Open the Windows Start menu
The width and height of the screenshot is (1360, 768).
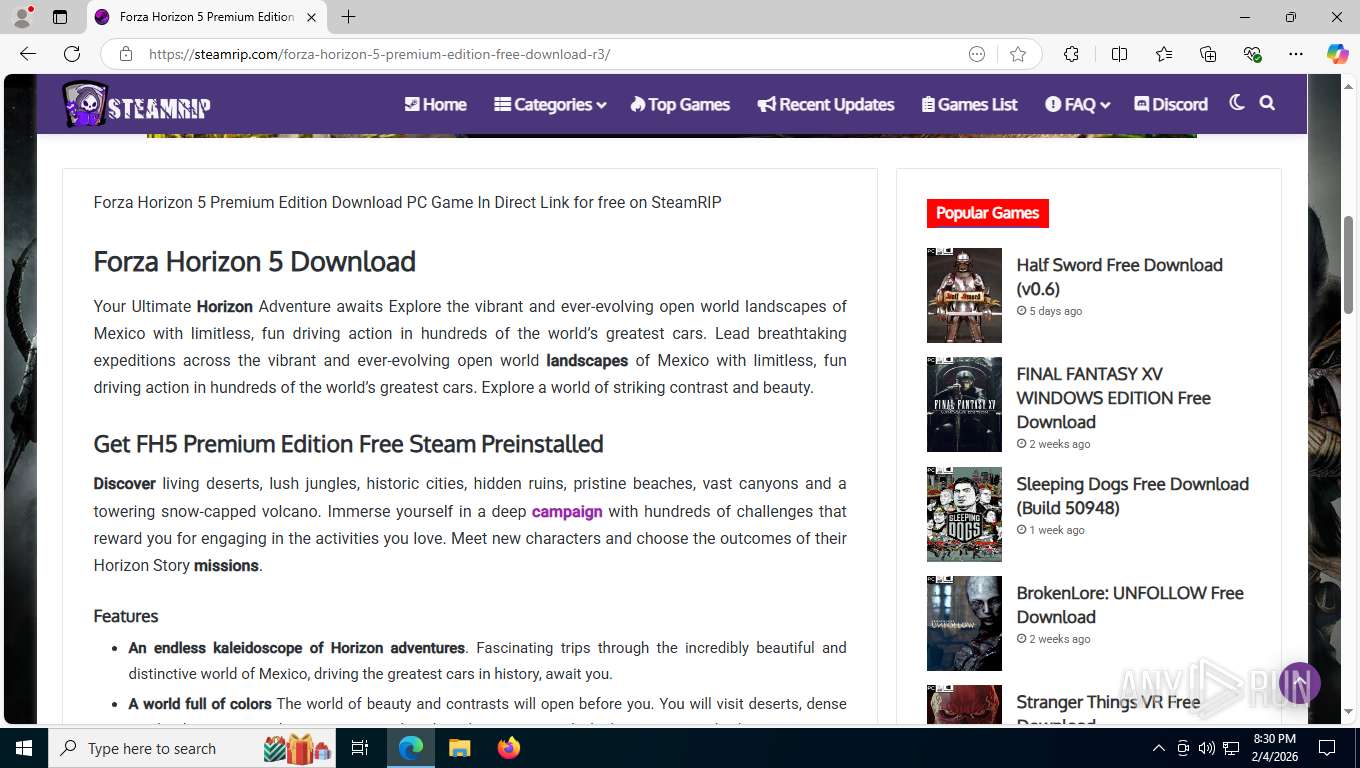tap(23, 748)
